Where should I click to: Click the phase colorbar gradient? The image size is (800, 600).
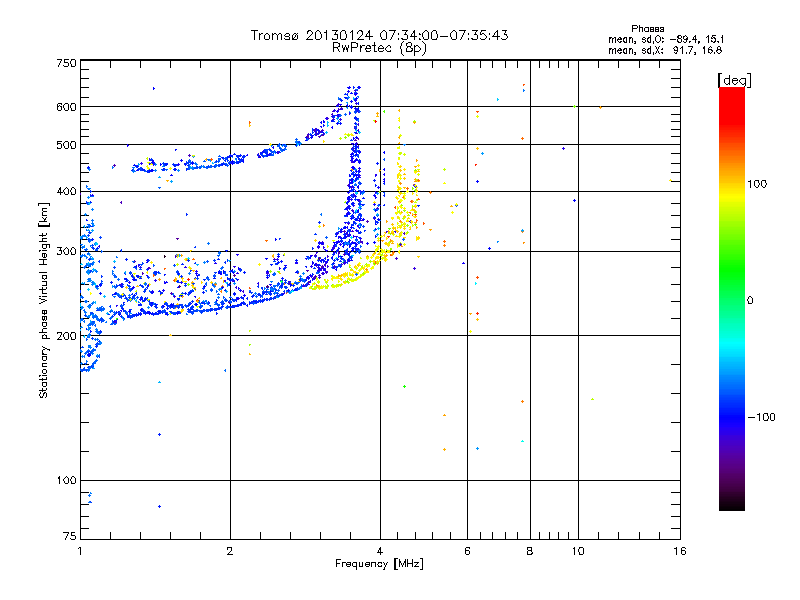click(732, 298)
